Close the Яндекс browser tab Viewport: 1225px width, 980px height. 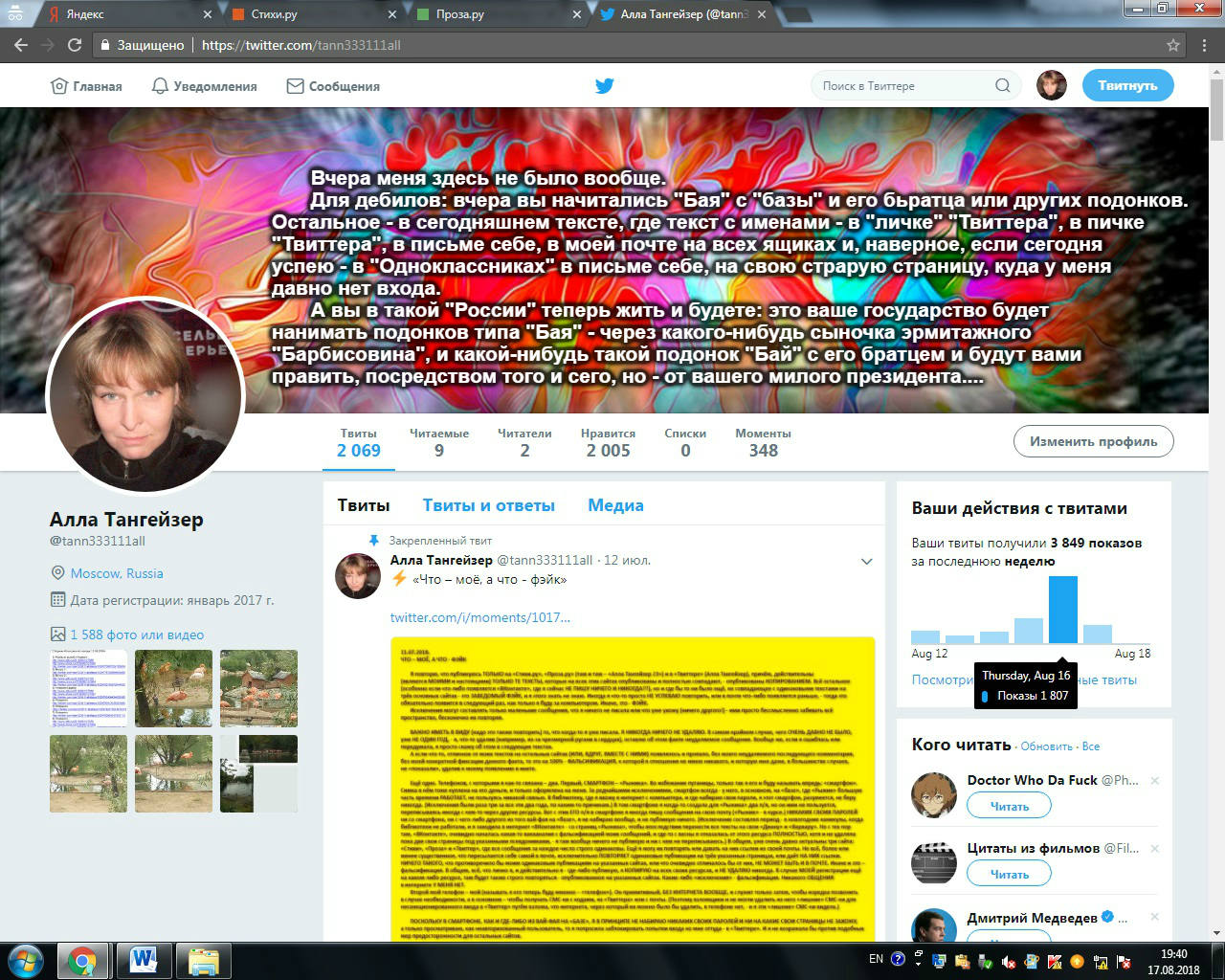coord(209,14)
